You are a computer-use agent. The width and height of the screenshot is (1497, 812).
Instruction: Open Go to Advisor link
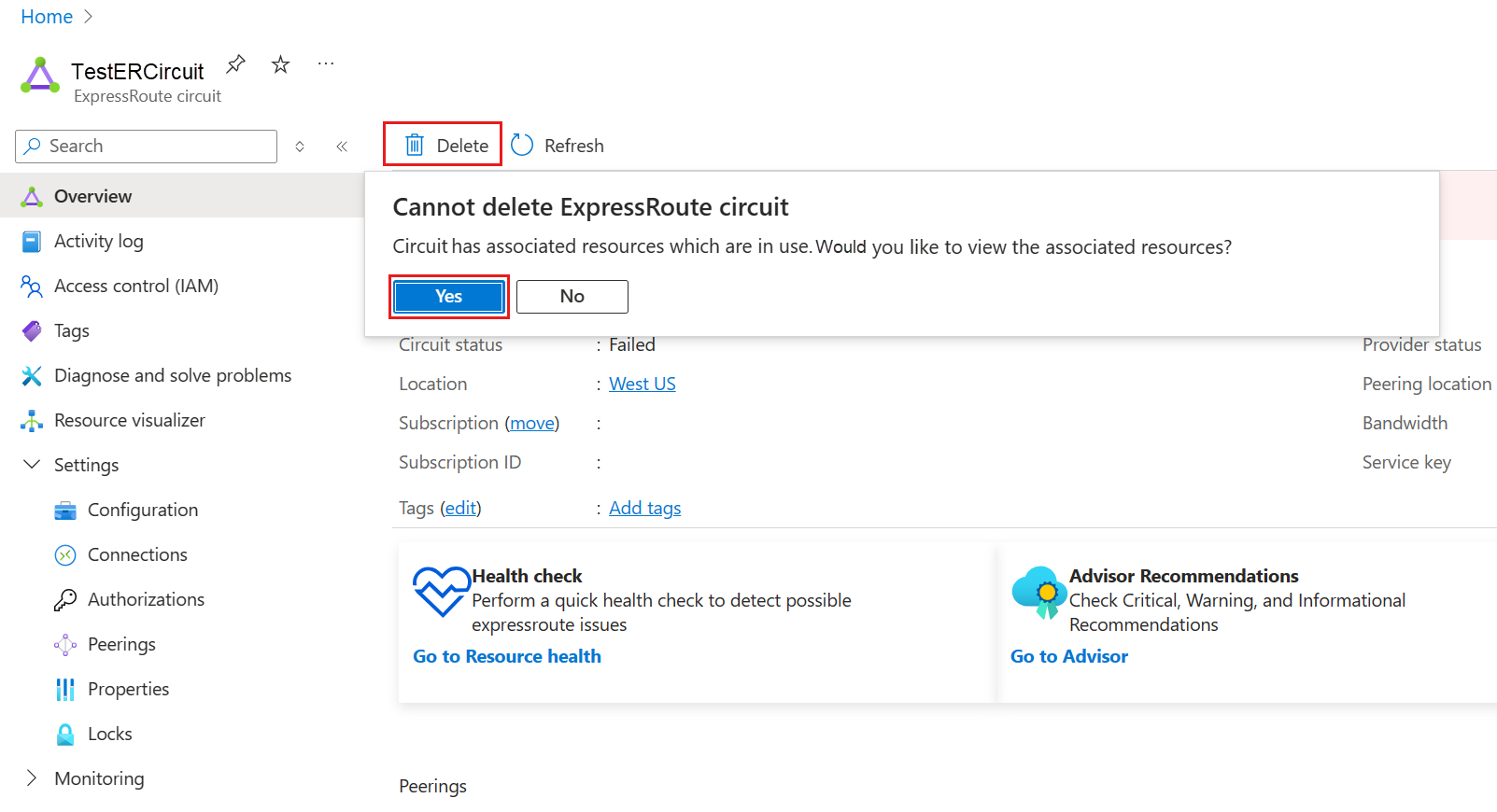pos(1069,656)
